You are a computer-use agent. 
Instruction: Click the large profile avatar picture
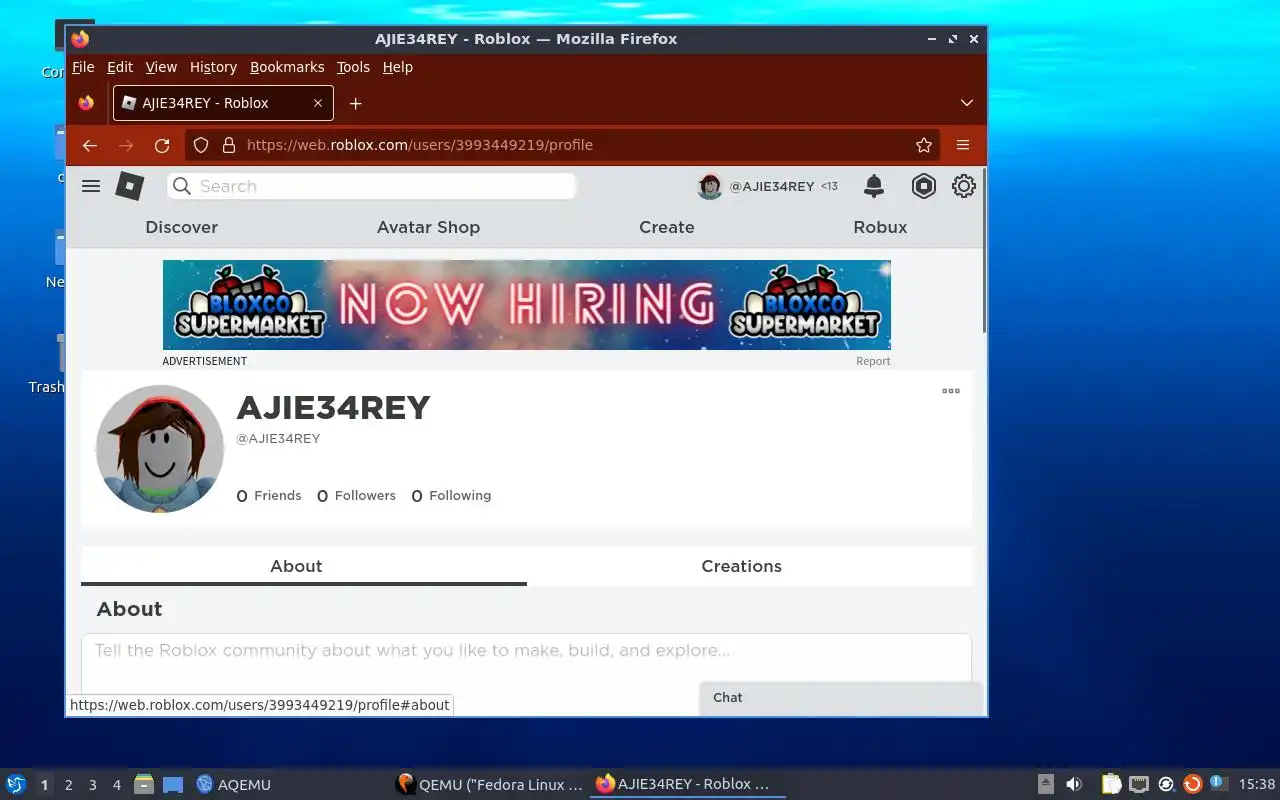160,449
